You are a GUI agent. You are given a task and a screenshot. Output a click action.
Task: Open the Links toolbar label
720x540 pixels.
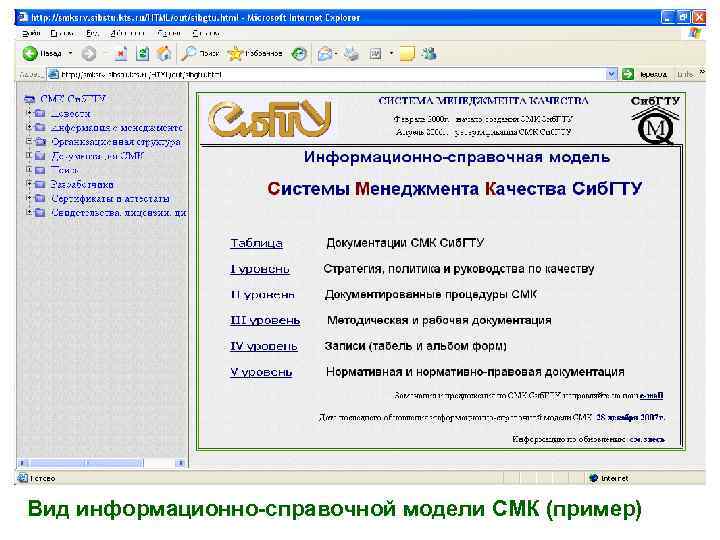(685, 74)
